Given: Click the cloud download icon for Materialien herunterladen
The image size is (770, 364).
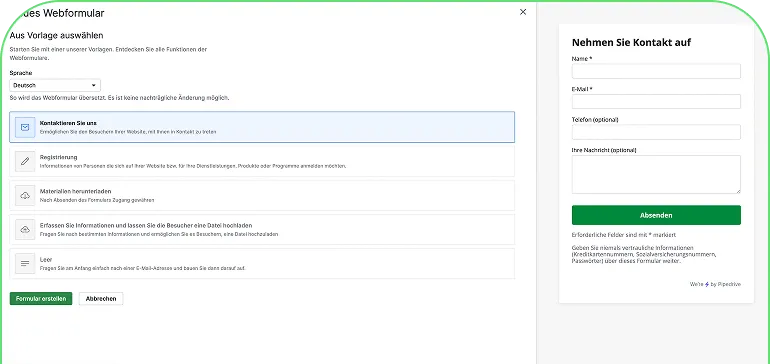Looking at the screenshot, I should click(25, 196).
